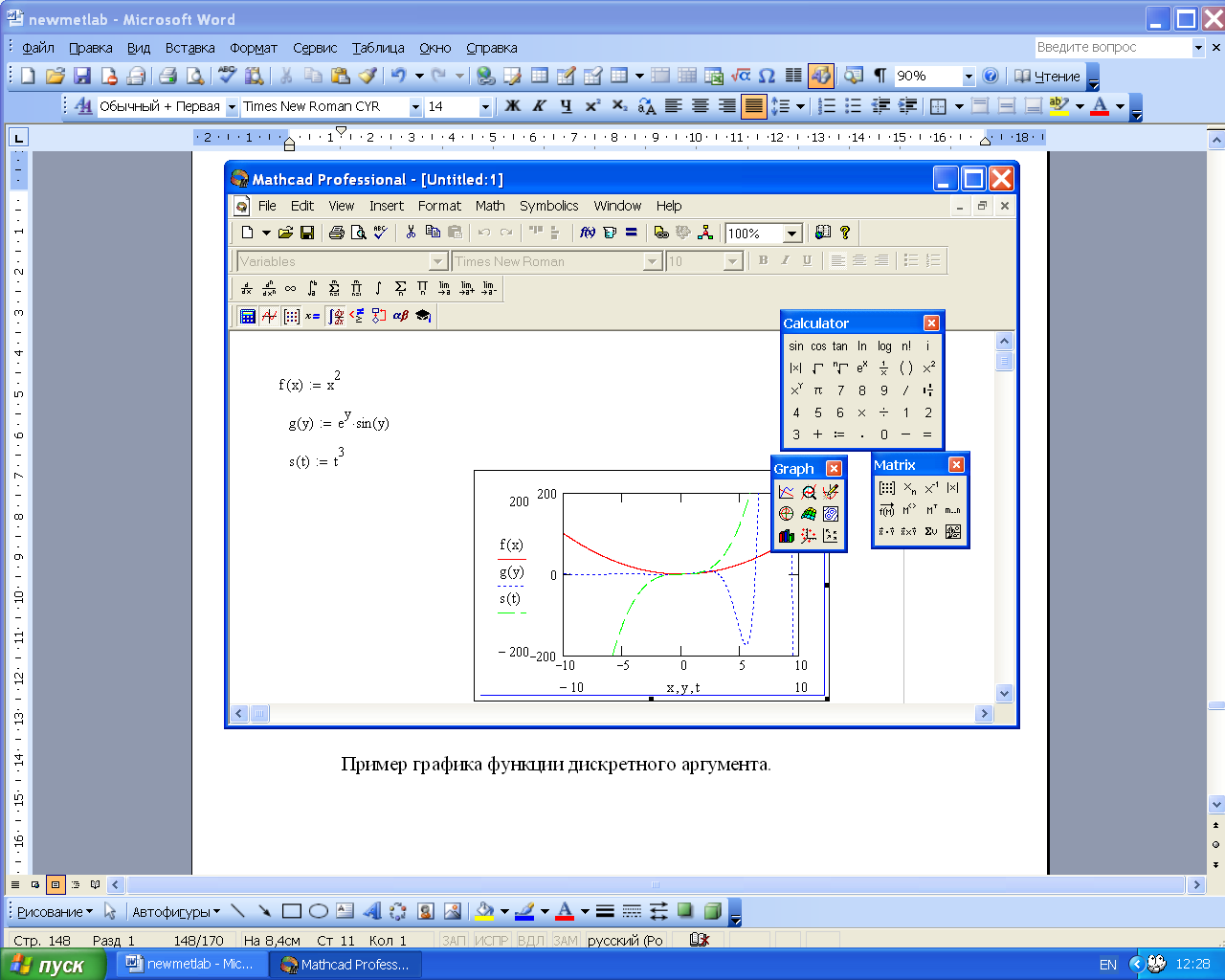Viewport: 1225px width, 980px height.
Task: Switch to newmetlab taskbar button
Action: pos(189,965)
